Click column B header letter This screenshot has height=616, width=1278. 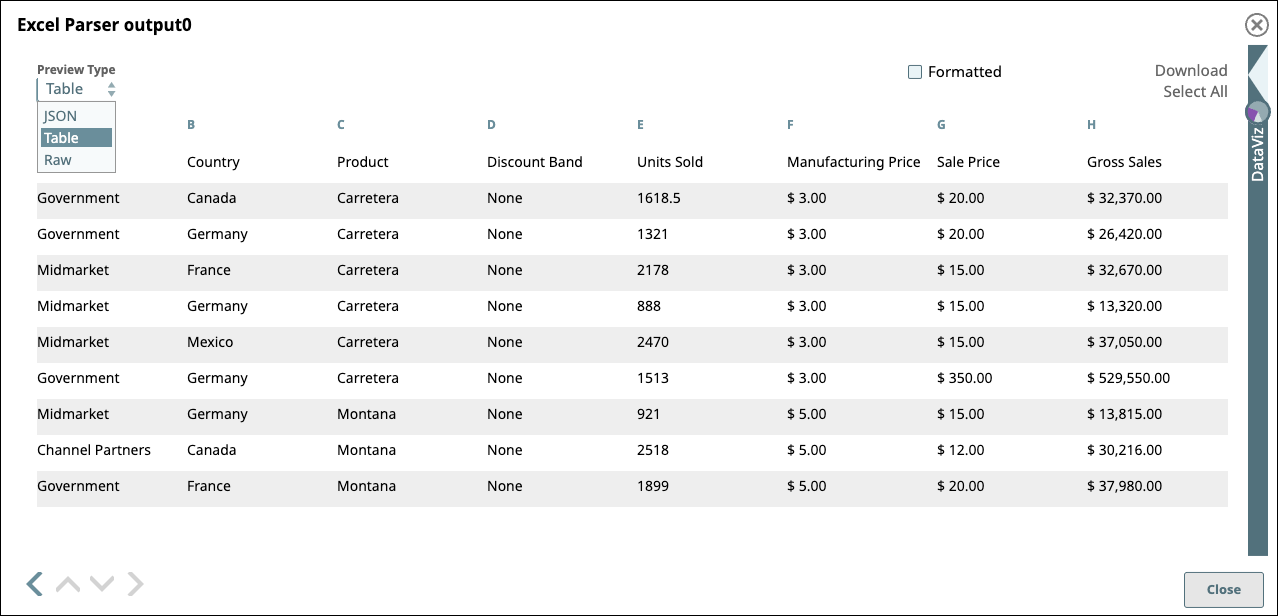(x=191, y=125)
